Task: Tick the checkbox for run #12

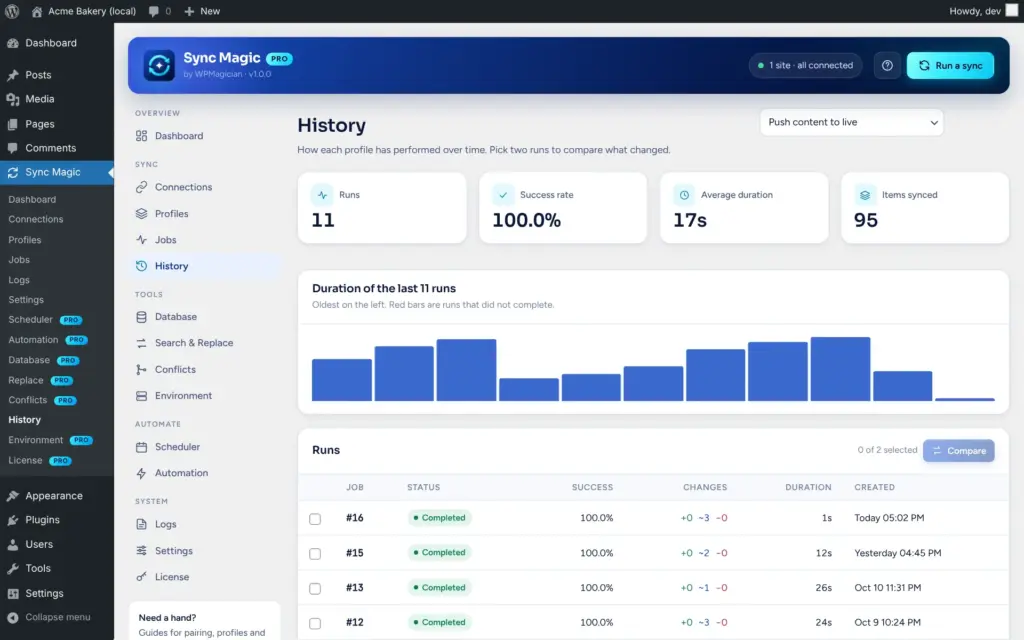Action: pyautogui.click(x=315, y=623)
